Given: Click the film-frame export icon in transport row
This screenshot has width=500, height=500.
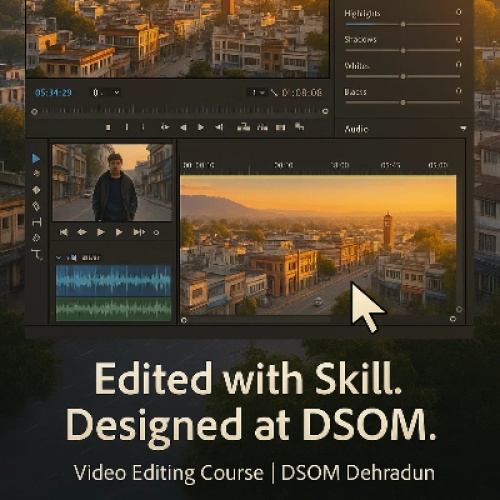Looking at the screenshot, I should point(281,127).
